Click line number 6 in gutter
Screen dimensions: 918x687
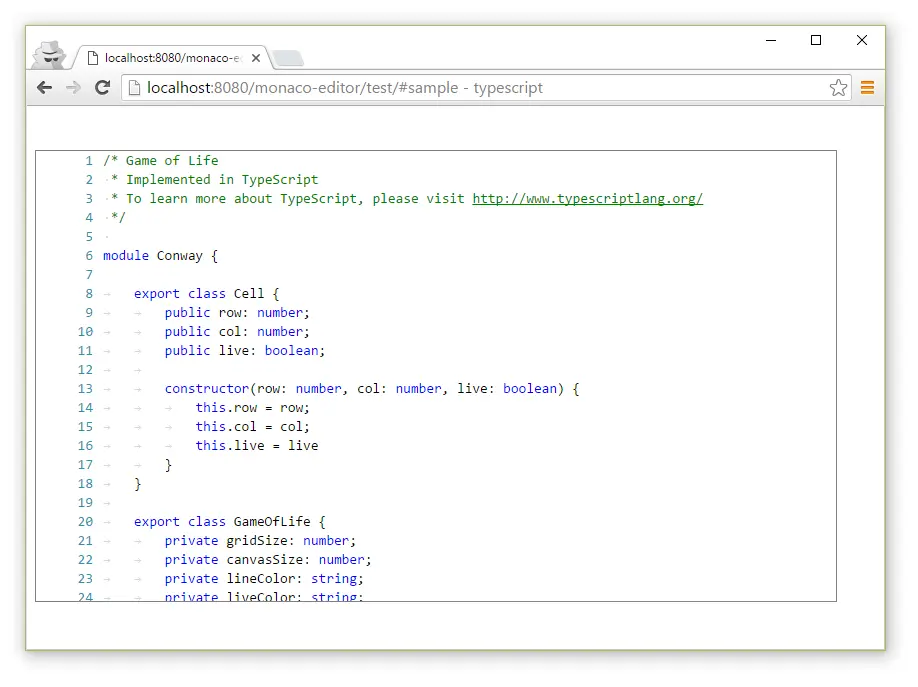pyautogui.click(x=89, y=255)
